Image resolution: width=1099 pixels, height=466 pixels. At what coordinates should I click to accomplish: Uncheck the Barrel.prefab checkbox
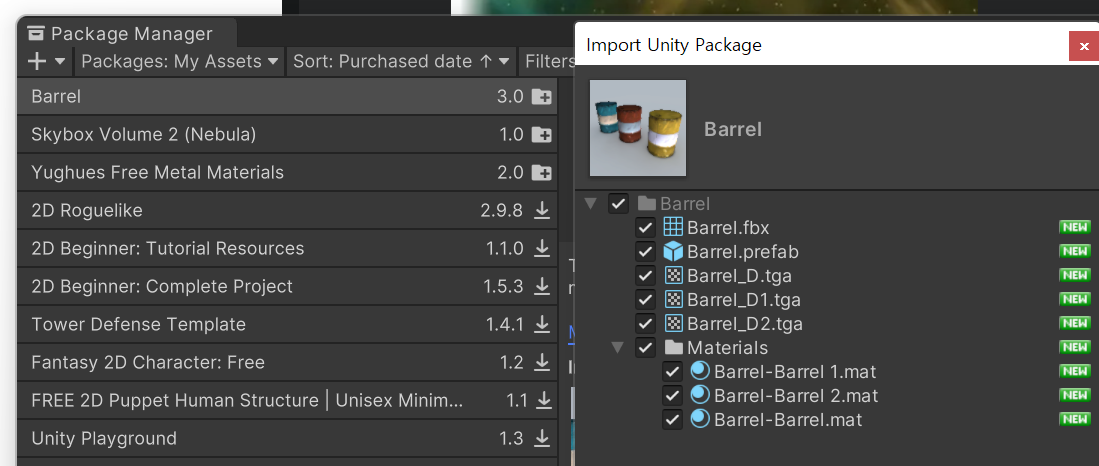point(645,252)
